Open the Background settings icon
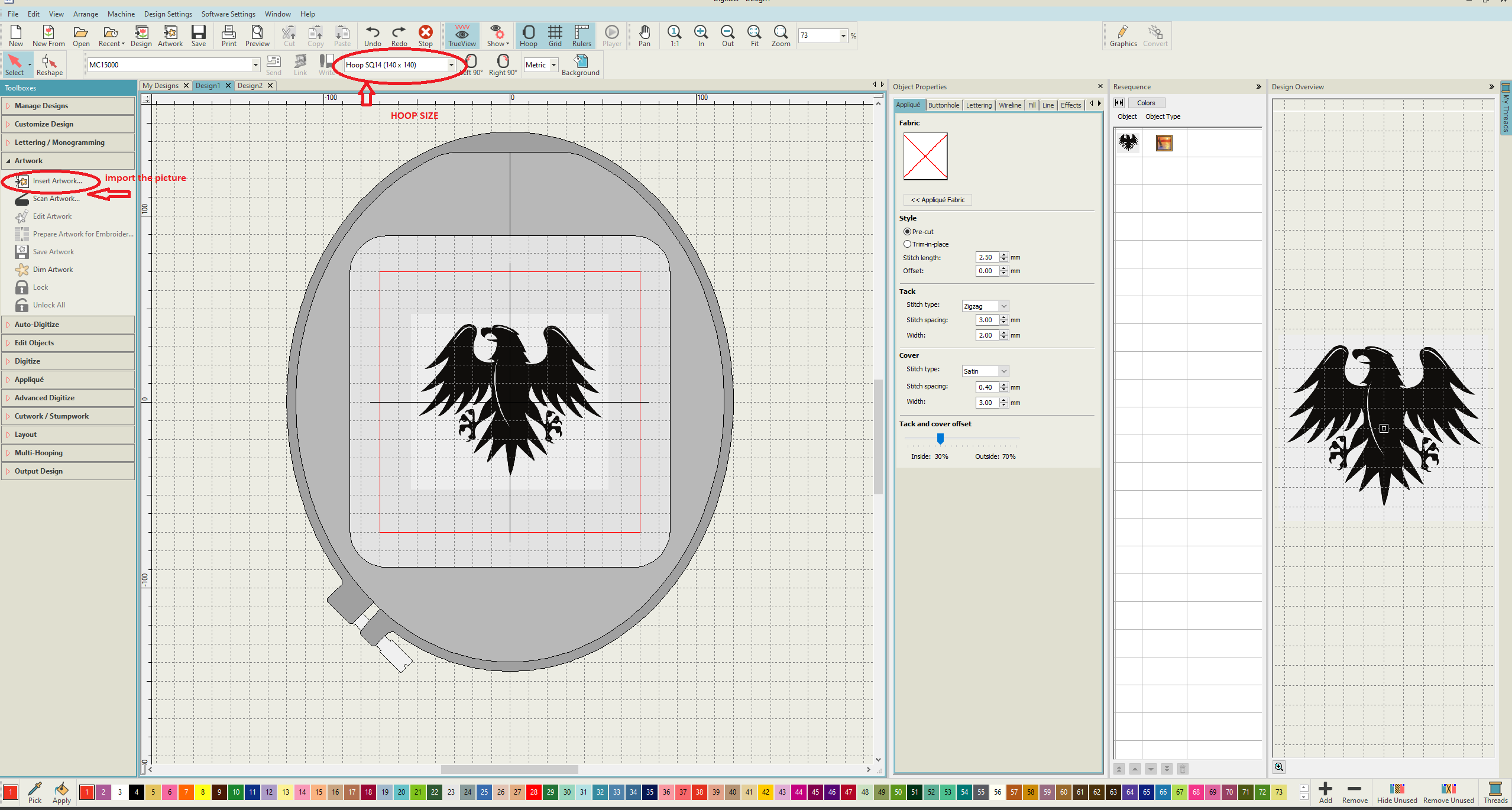The height and width of the screenshot is (810, 1512). (x=580, y=64)
